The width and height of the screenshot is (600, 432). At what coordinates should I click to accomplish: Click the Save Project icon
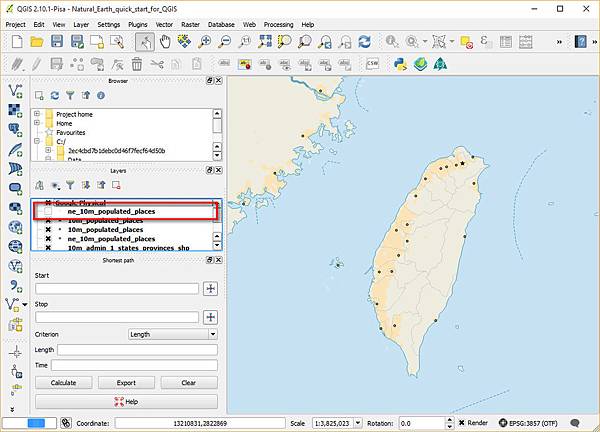pos(58,42)
